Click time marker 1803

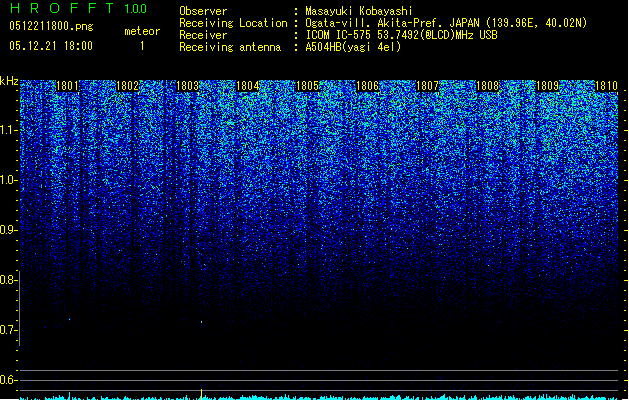[187, 86]
